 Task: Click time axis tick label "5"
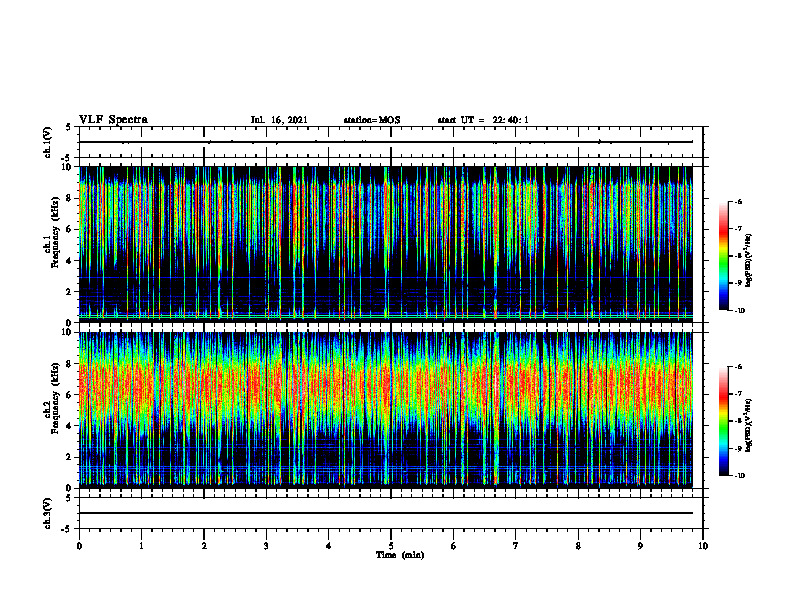(x=391, y=546)
